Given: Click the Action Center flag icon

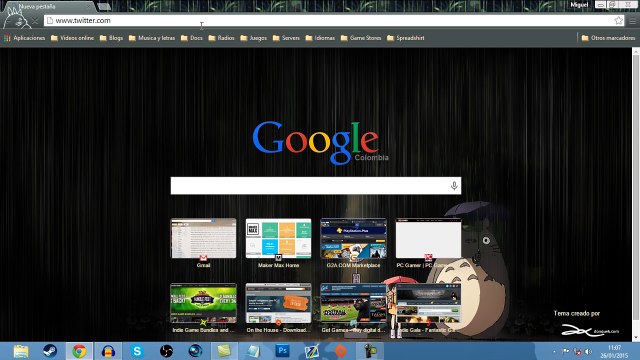Looking at the screenshot, I should point(566,351).
